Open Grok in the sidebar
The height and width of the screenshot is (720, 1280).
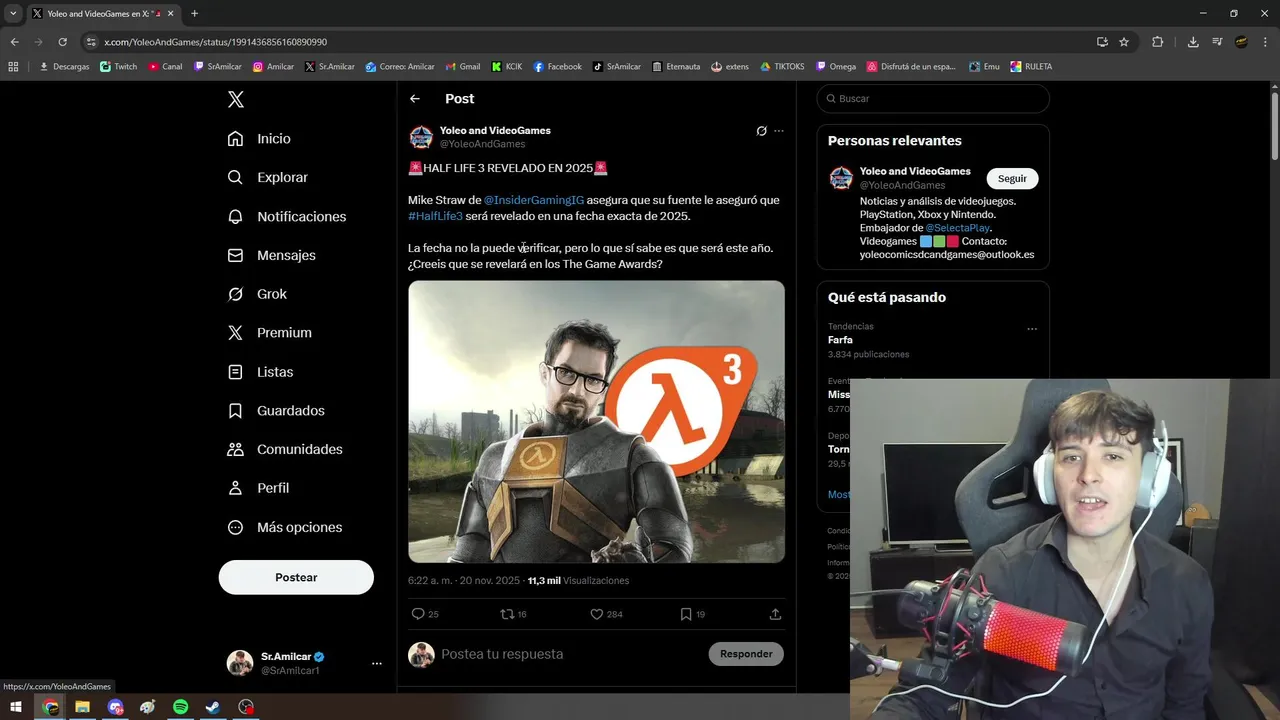(x=257, y=294)
